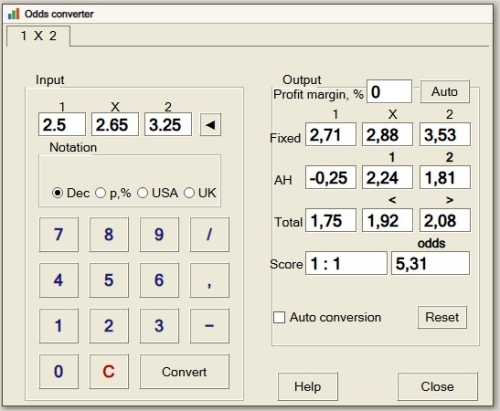This screenshot has height=411, width=500.
Task: Tap the slash key on keypad
Action: [209, 234]
